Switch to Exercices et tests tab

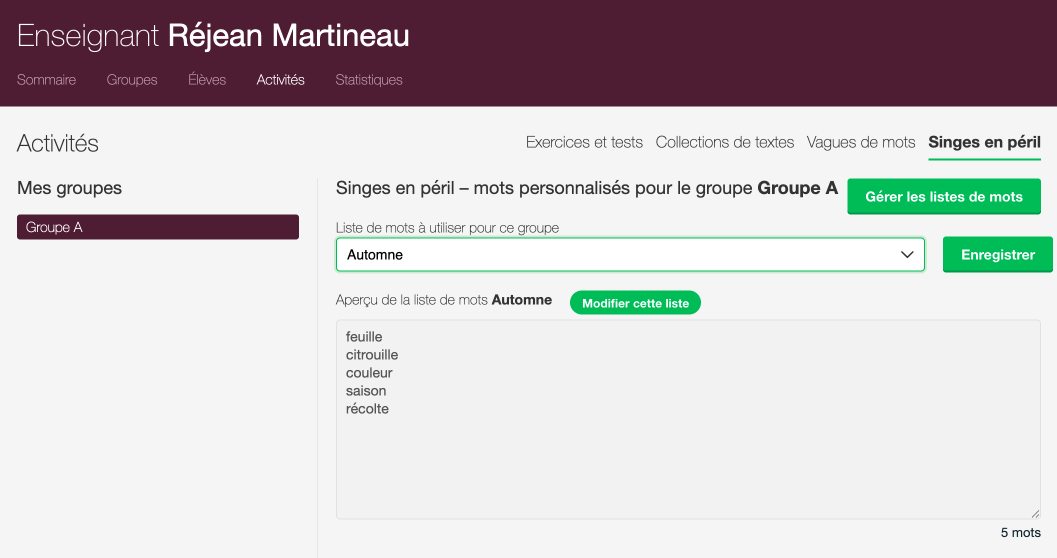click(x=584, y=142)
